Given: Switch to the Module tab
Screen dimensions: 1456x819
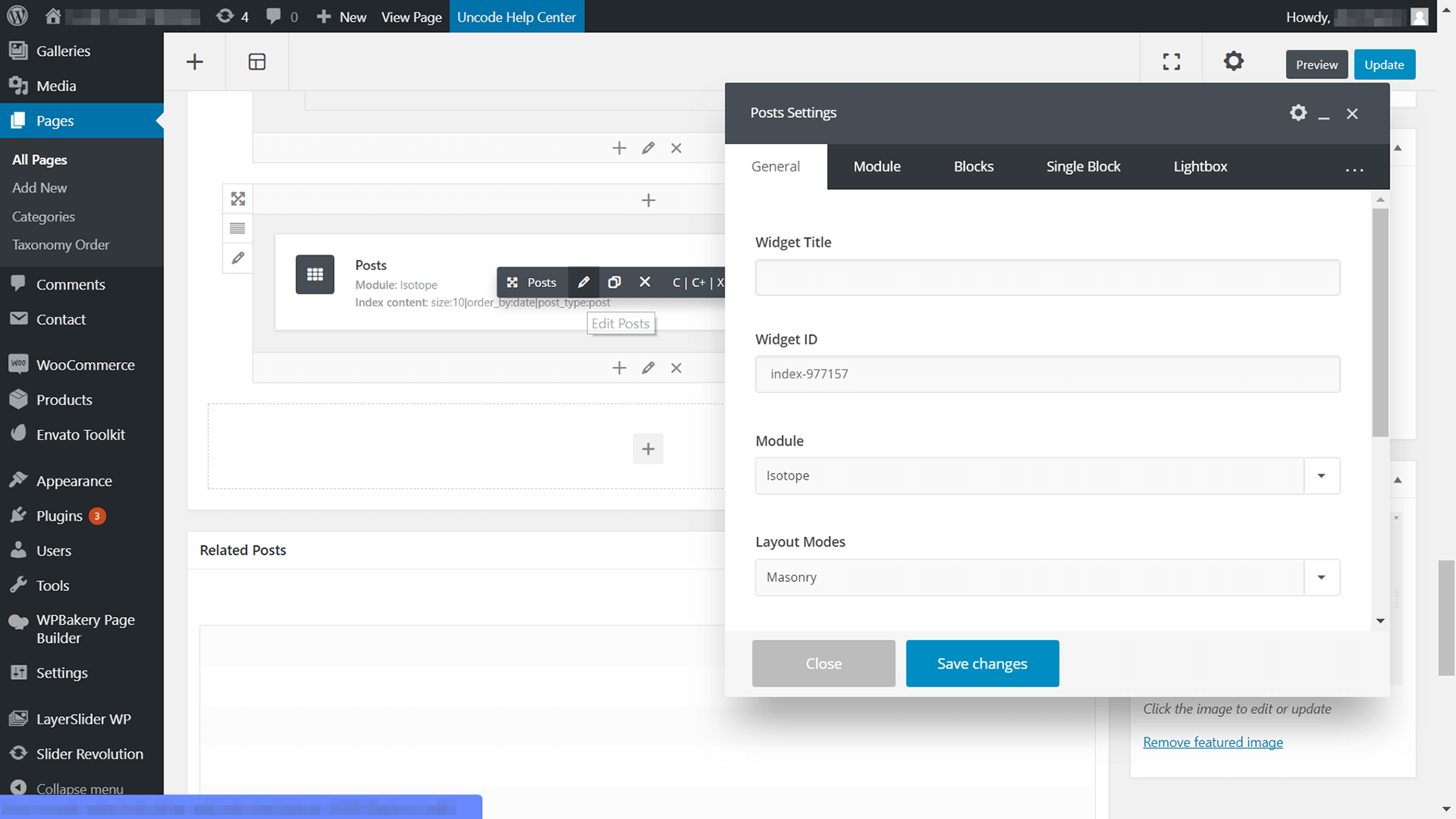Looking at the screenshot, I should point(877,167).
